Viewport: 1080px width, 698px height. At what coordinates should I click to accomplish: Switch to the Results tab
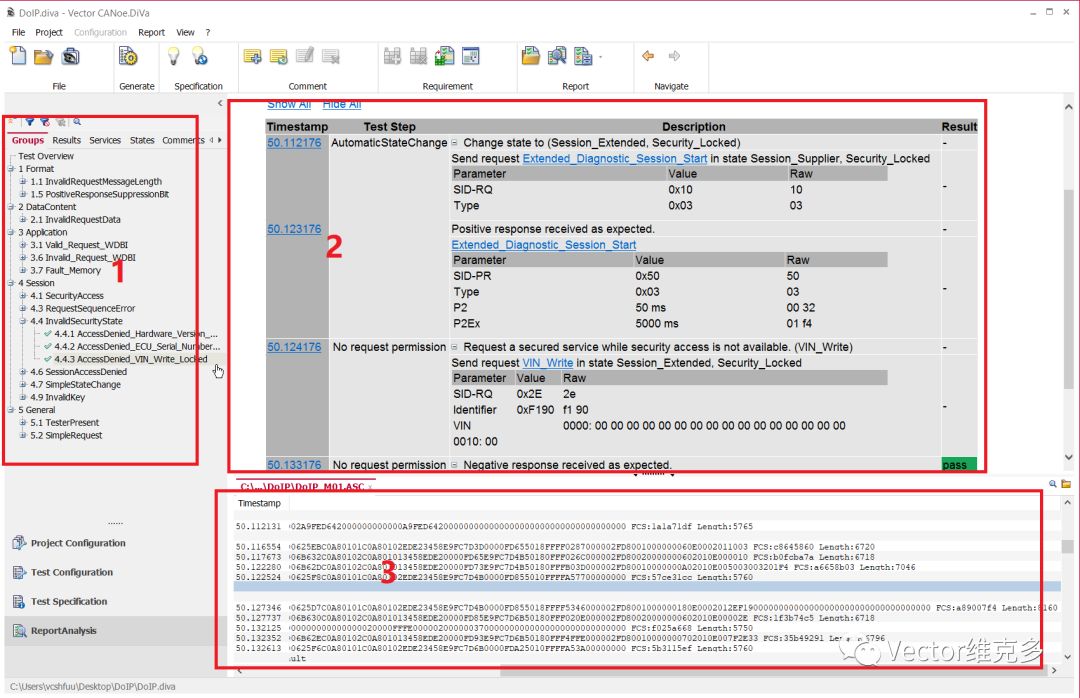point(67,140)
